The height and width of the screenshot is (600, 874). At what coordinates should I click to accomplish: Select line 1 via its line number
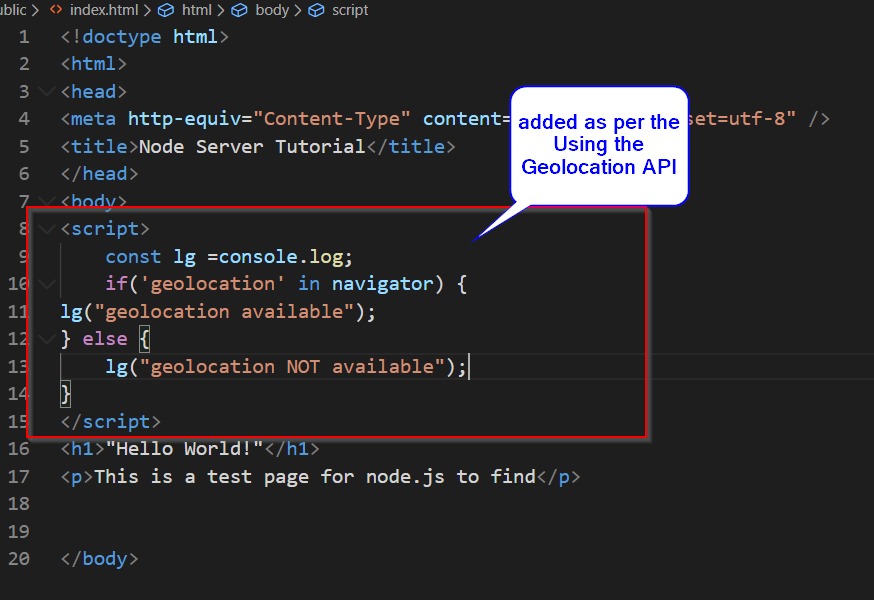pyautogui.click(x=24, y=37)
